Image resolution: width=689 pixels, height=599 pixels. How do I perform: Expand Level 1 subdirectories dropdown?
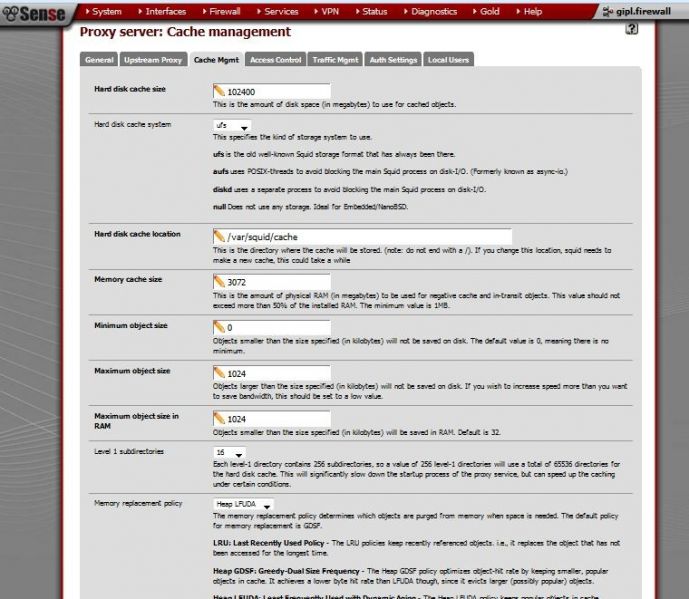click(x=229, y=453)
